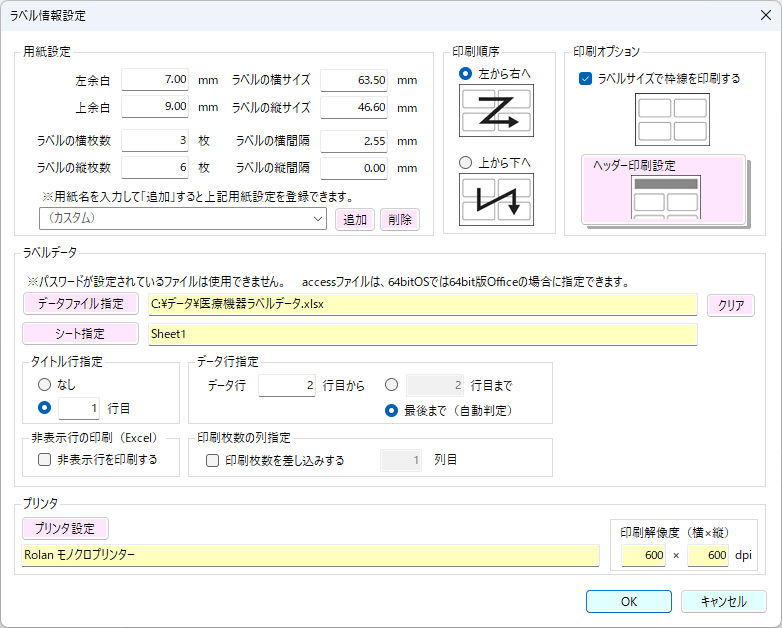This screenshot has height=628, width=782.
Task: Click the ※用紙名を入力して「追加」 note text
Action: click(197, 197)
